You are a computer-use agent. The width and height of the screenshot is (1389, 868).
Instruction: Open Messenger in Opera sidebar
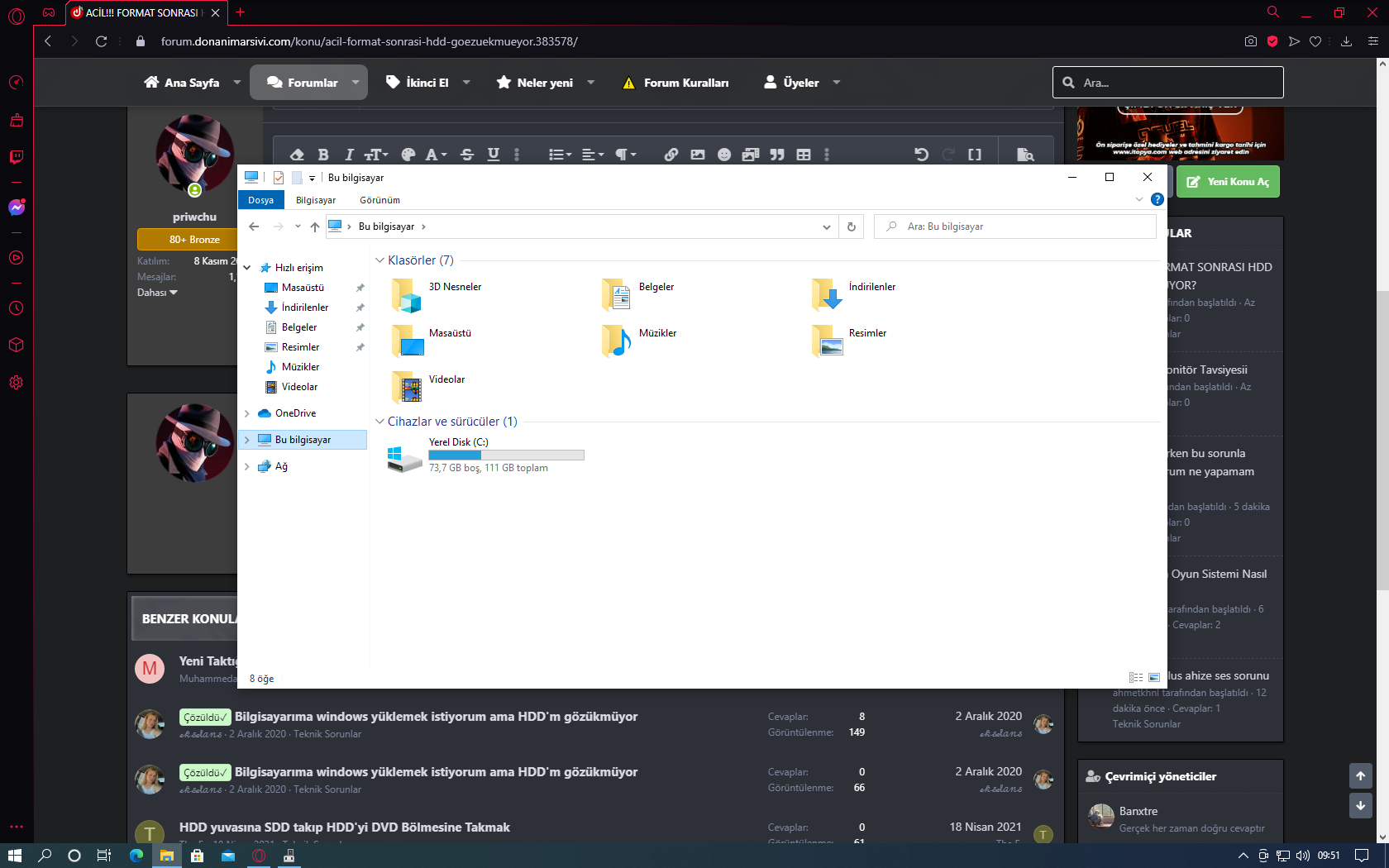[17, 207]
